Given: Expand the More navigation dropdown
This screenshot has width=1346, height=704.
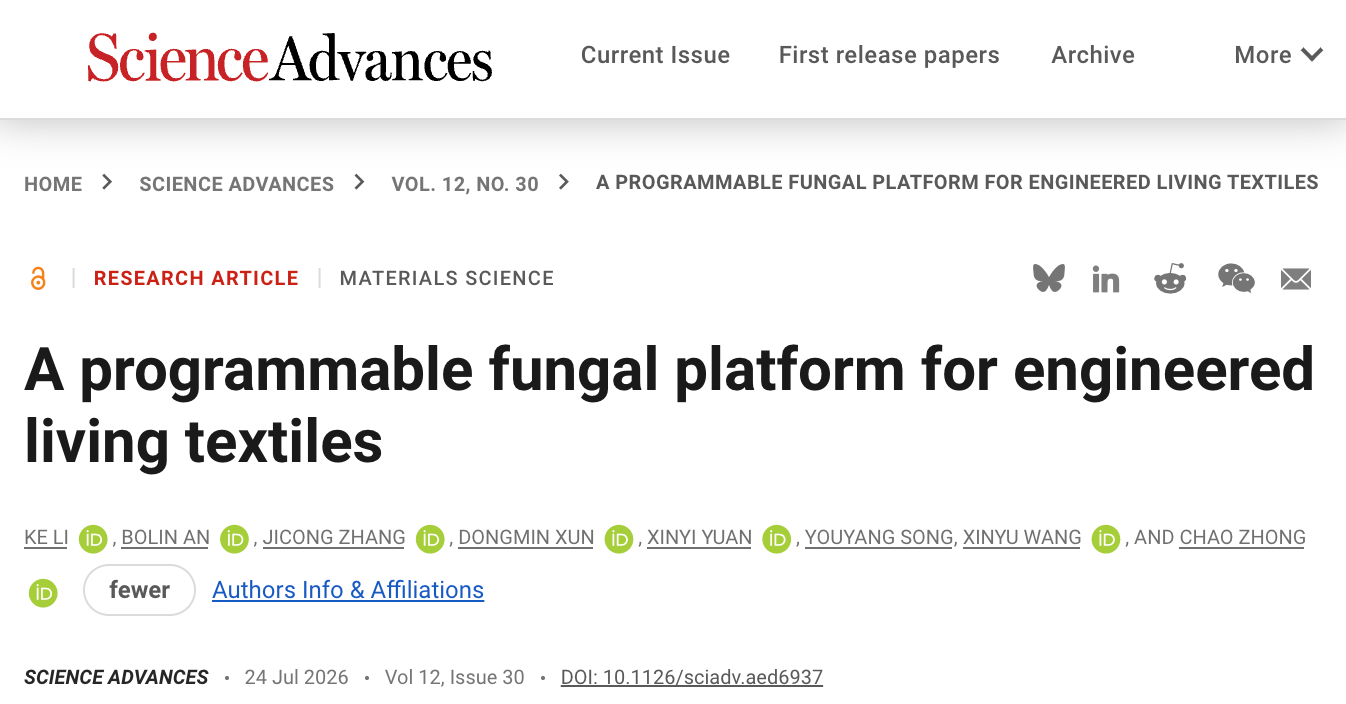Looking at the screenshot, I should [x=1279, y=55].
